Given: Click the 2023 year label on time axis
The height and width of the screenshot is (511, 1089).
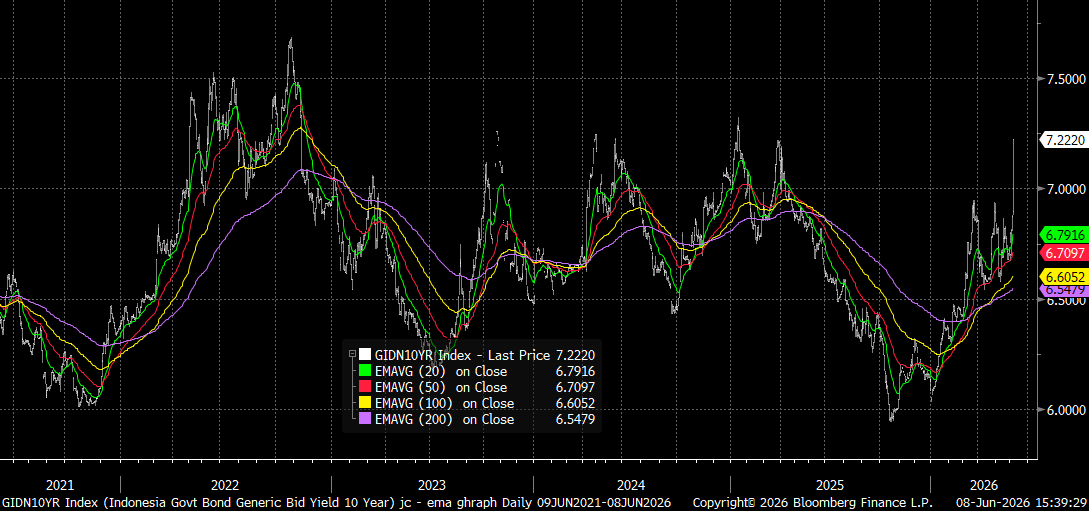Looking at the screenshot, I should 432,485.
